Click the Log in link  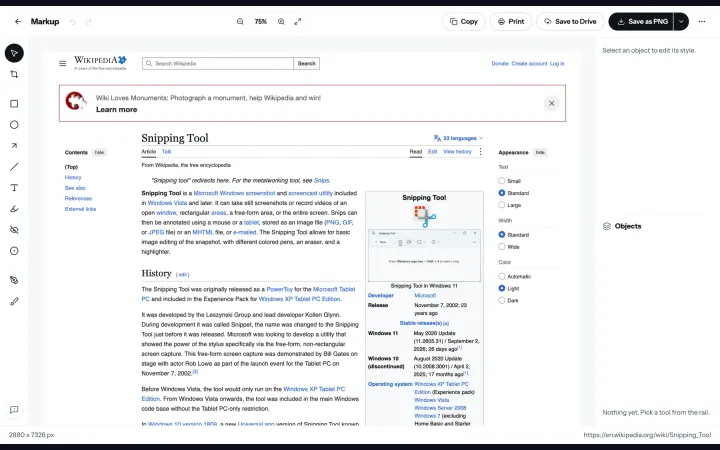point(557,63)
